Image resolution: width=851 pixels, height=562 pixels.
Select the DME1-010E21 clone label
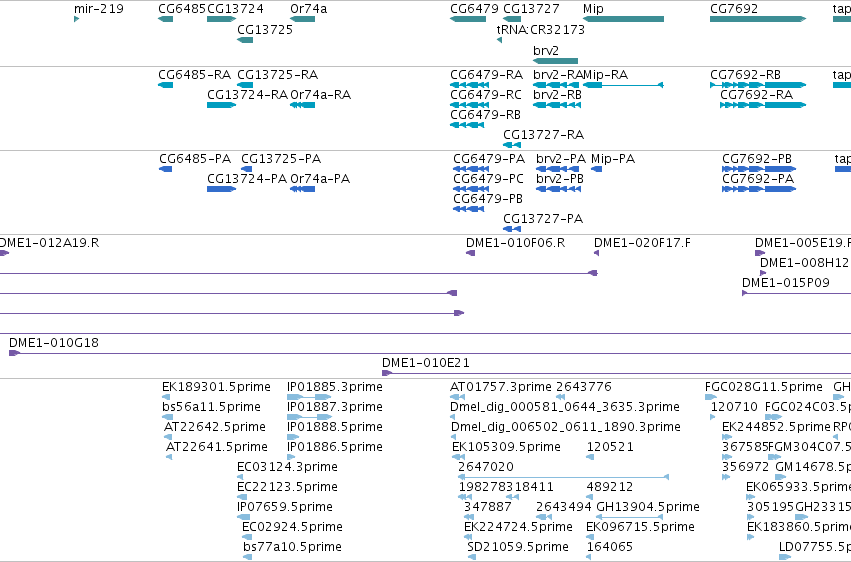426,363
